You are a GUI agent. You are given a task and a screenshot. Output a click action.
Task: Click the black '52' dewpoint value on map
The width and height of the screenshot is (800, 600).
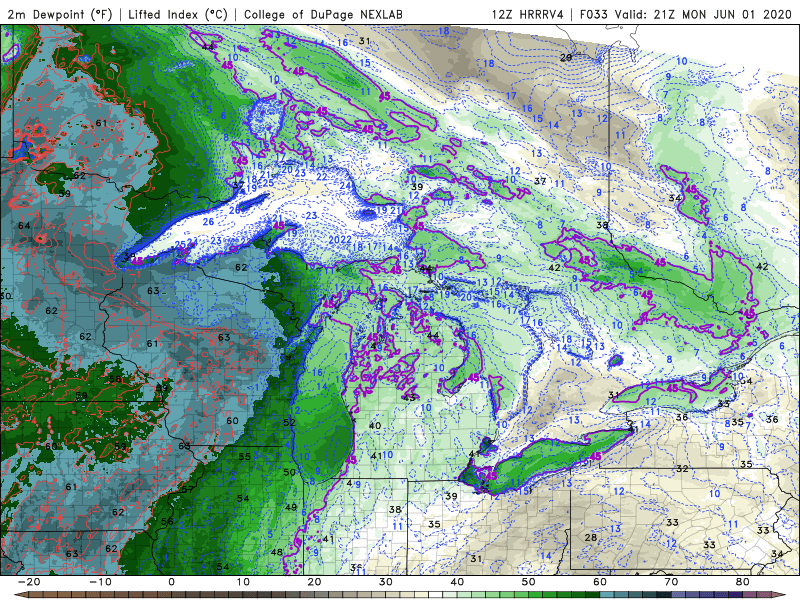289,422
